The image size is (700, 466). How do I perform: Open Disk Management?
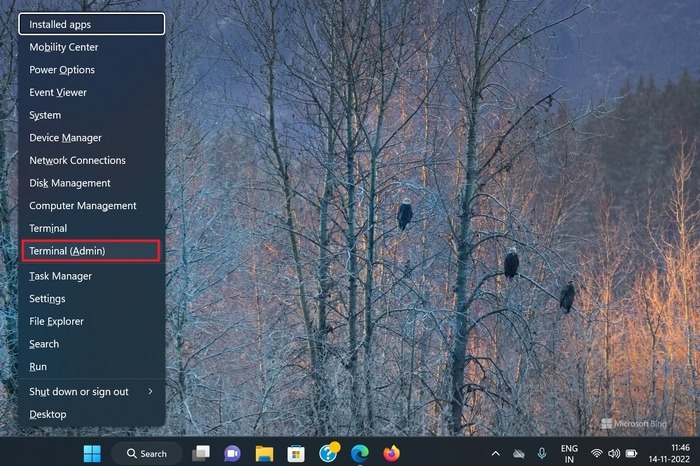92,183
